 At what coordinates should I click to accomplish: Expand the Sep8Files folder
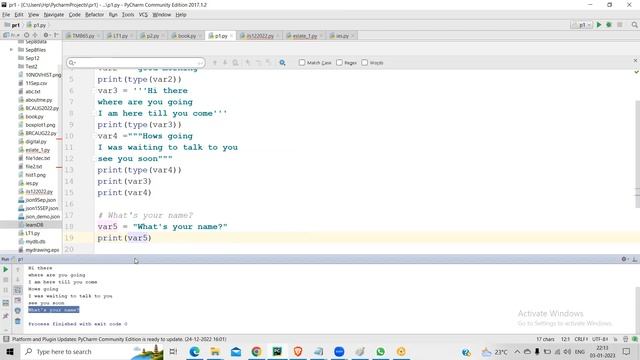[x=11, y=50]
